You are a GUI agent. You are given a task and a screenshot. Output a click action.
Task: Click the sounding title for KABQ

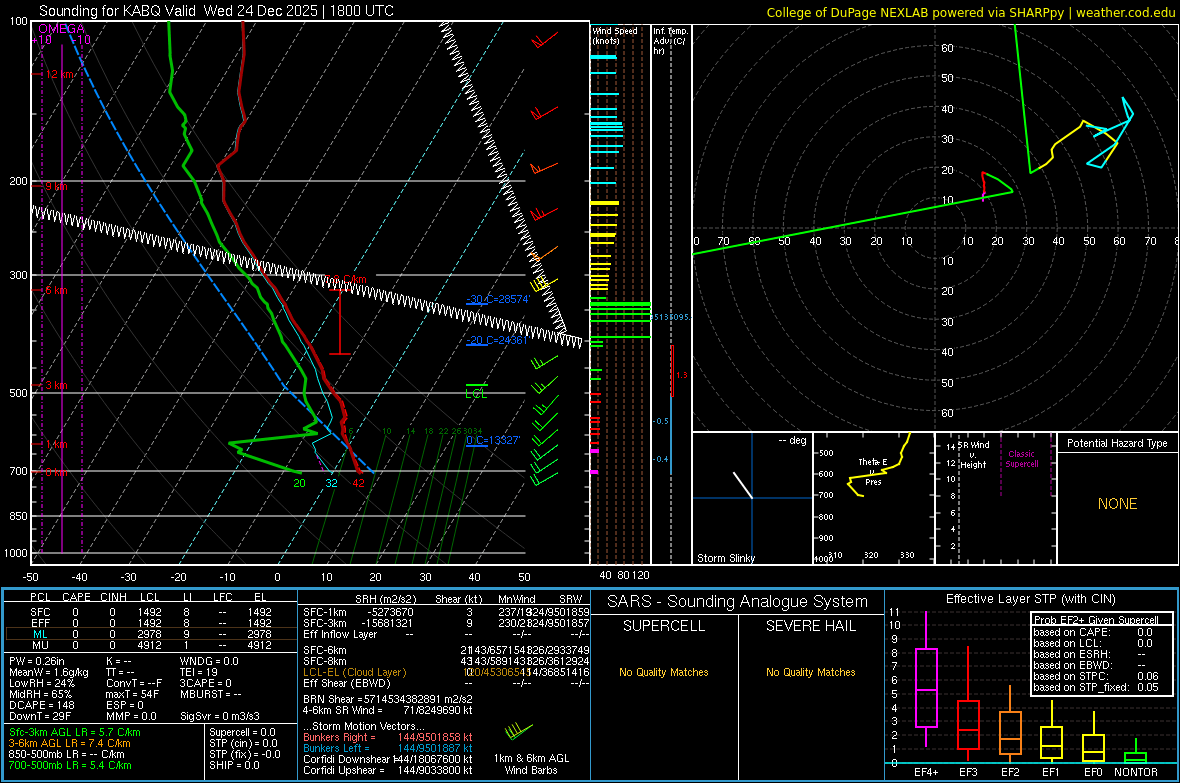coord(216,11)
